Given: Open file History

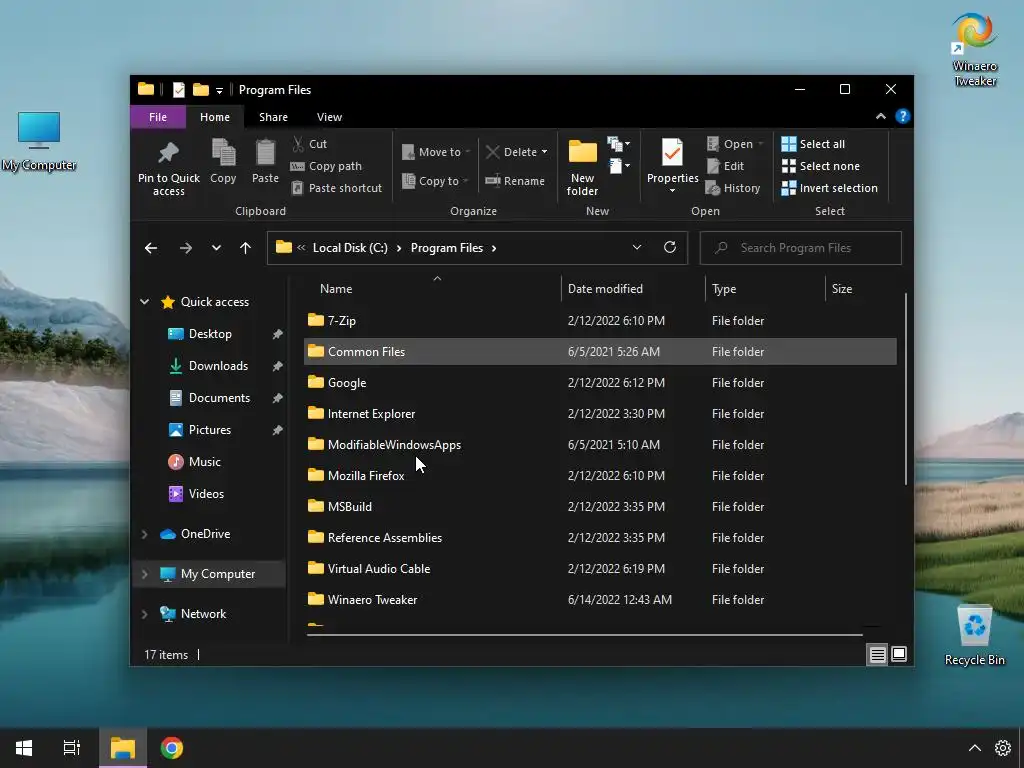Looking at the screenshot, I should pos(733,188).
